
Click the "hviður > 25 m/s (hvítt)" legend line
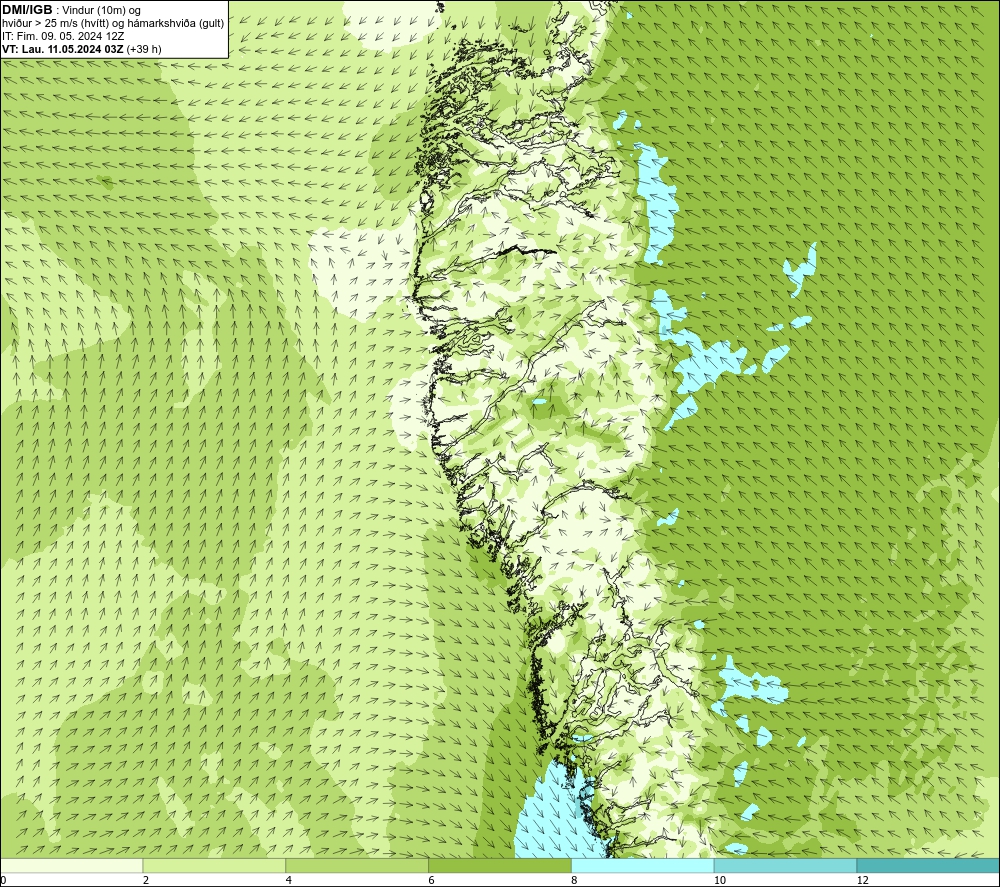113,23
